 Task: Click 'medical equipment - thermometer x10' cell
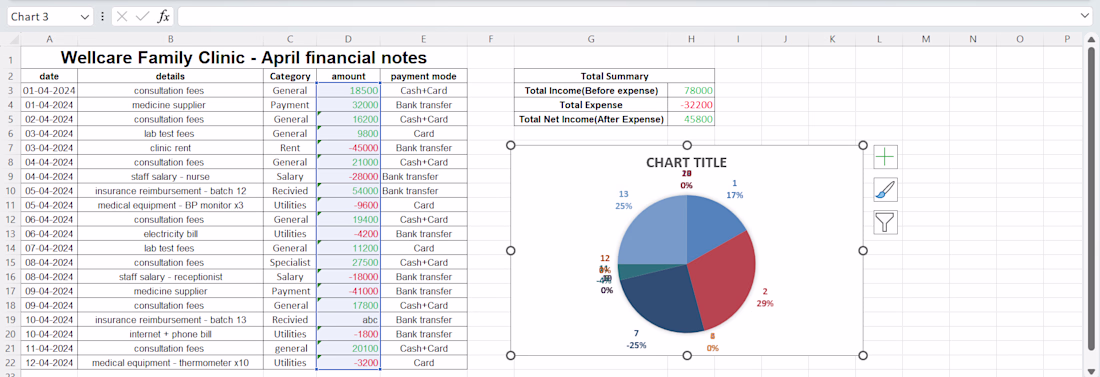(170, 363)
